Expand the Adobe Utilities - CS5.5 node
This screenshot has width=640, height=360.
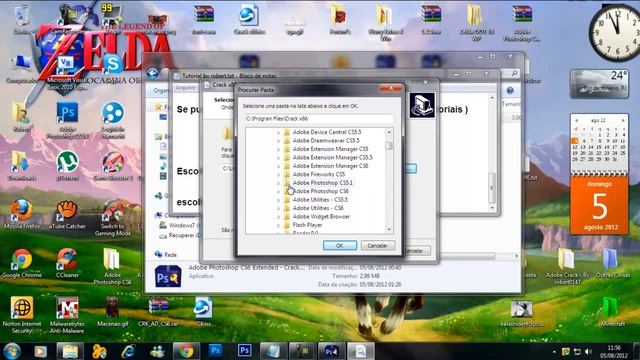point(279,200)
